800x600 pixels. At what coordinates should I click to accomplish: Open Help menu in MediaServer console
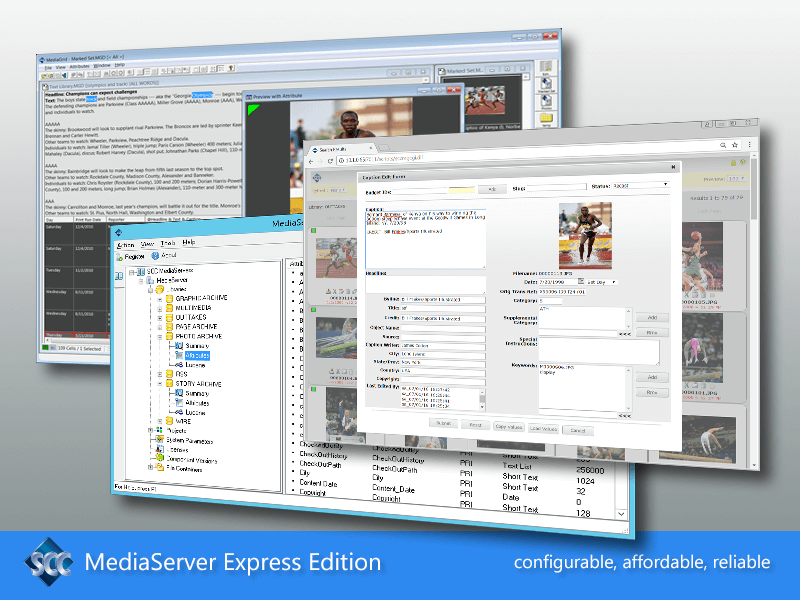coord(189,242)
